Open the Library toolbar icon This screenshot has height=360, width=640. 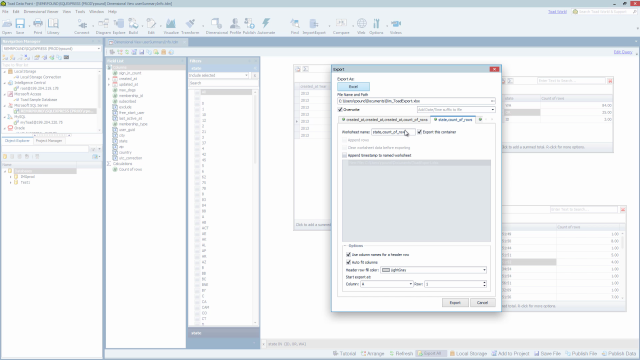pyautogui.click(x=53, y=26)
